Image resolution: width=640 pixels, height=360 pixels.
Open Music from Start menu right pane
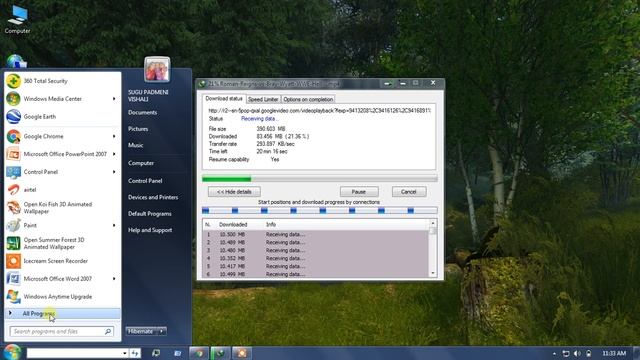coord(136,145)
